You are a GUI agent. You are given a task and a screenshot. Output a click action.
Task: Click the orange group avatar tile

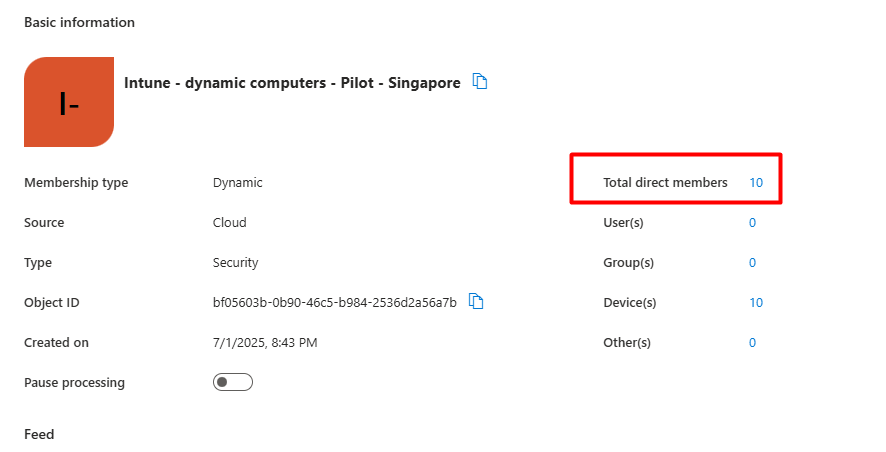(69, 102)
